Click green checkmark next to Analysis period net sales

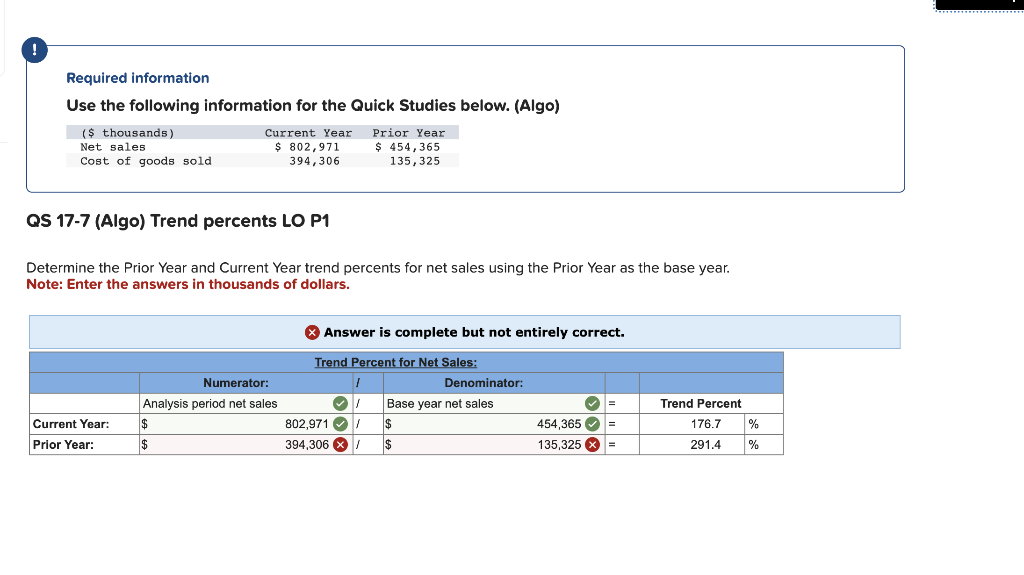[340, 404]
